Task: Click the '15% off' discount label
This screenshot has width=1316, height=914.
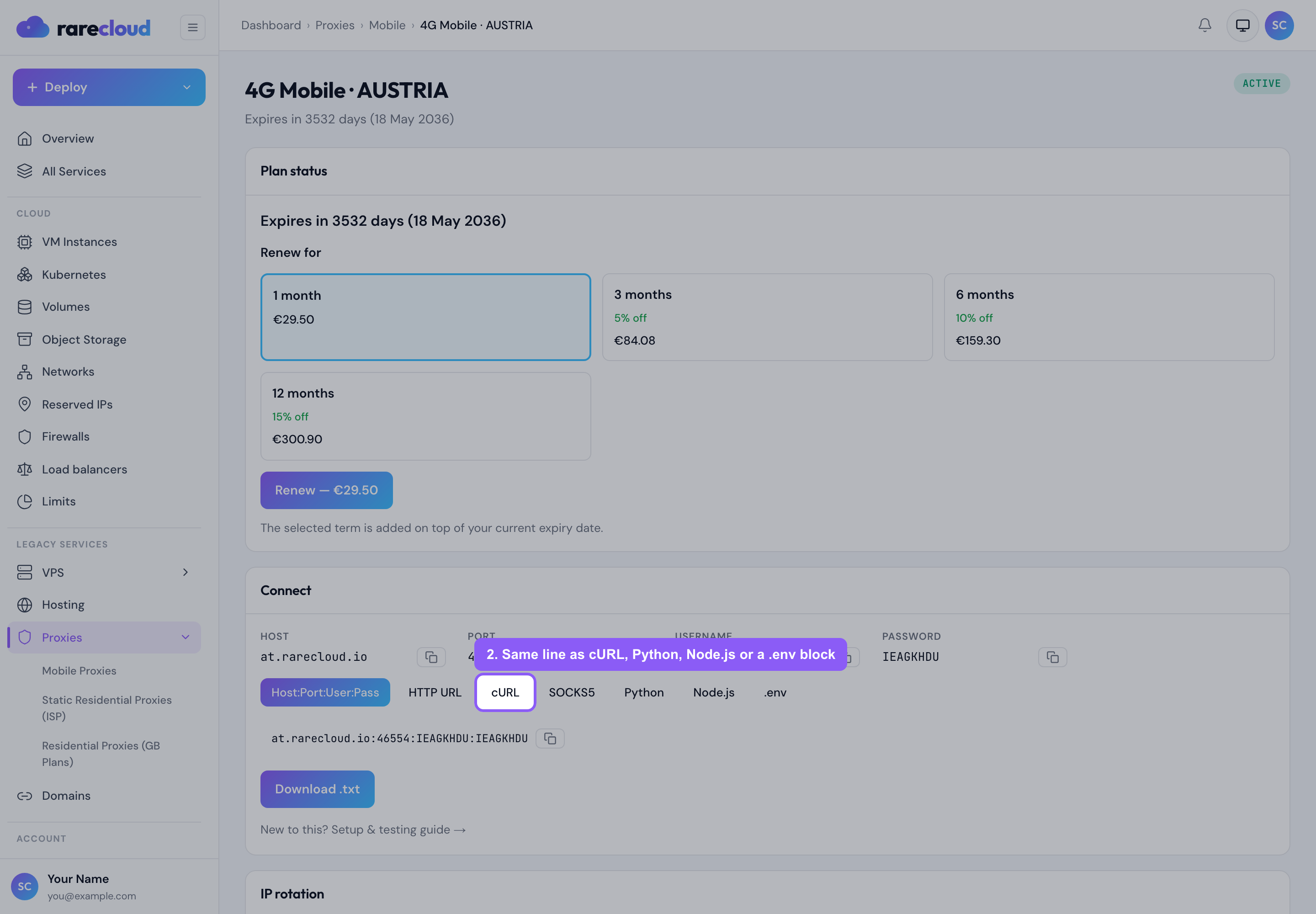Action: click(290, 416)
